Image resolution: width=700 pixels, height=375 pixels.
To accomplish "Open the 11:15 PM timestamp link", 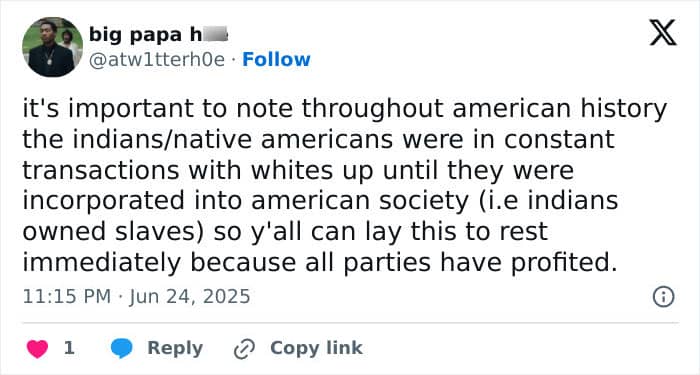I will 67,296.
